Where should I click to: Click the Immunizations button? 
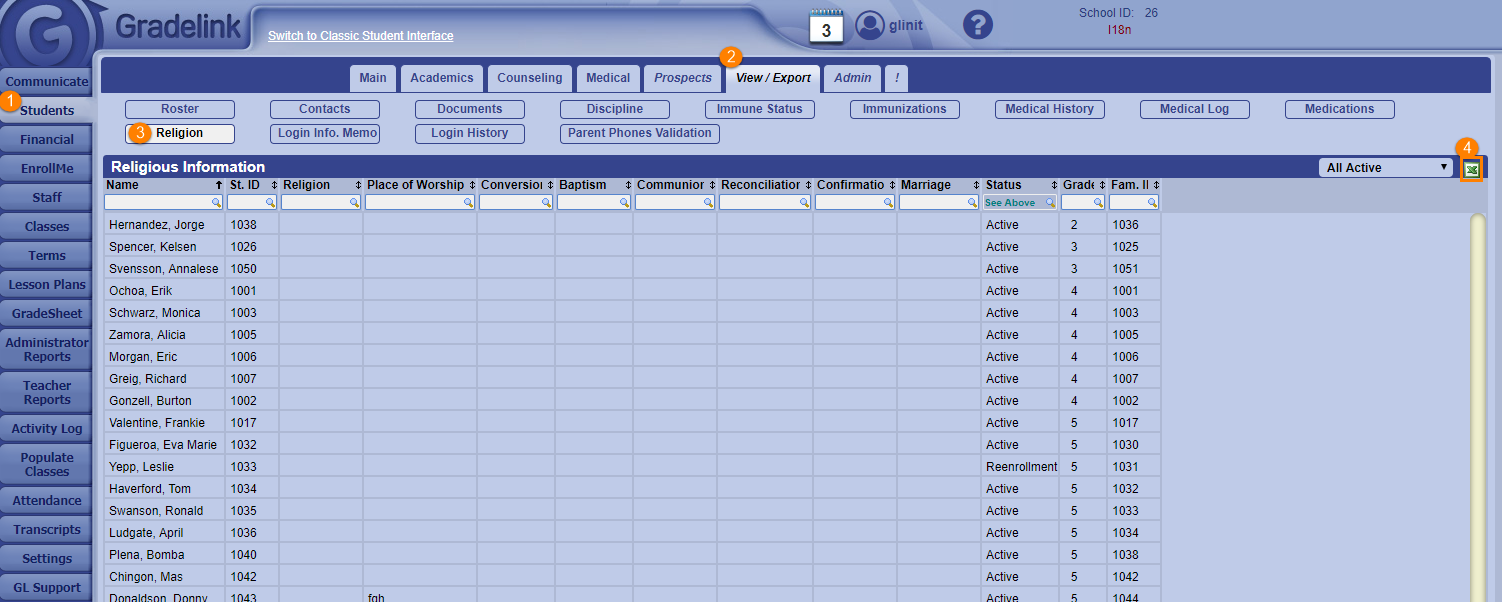904,109
